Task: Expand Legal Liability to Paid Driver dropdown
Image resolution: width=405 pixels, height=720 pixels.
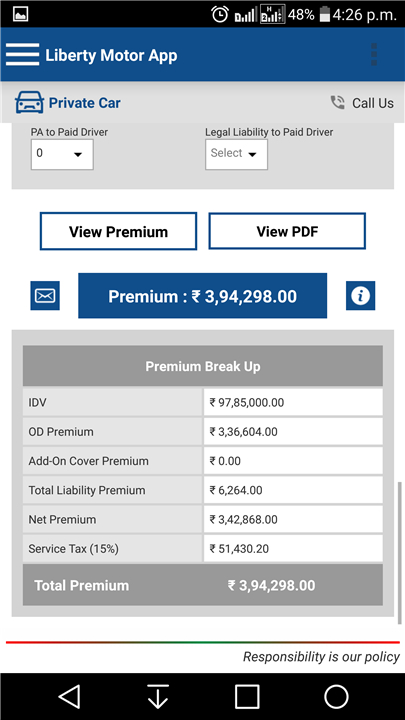Action: (x=236, y=154)
